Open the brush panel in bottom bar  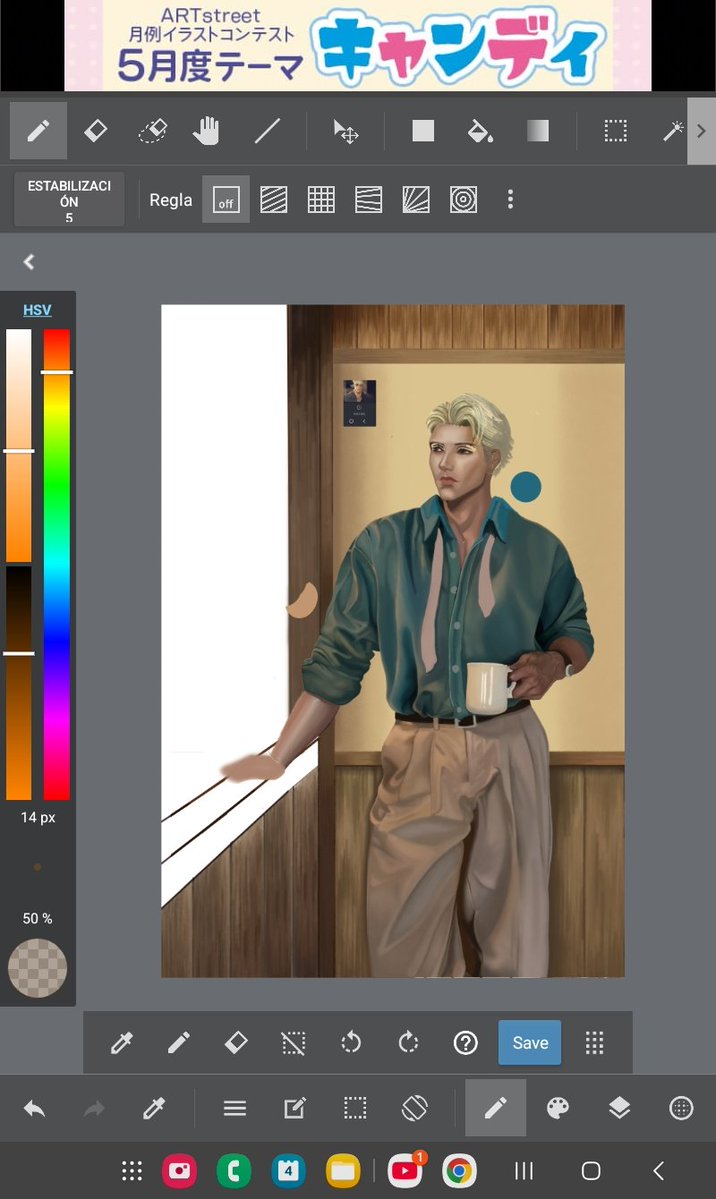496,1108
